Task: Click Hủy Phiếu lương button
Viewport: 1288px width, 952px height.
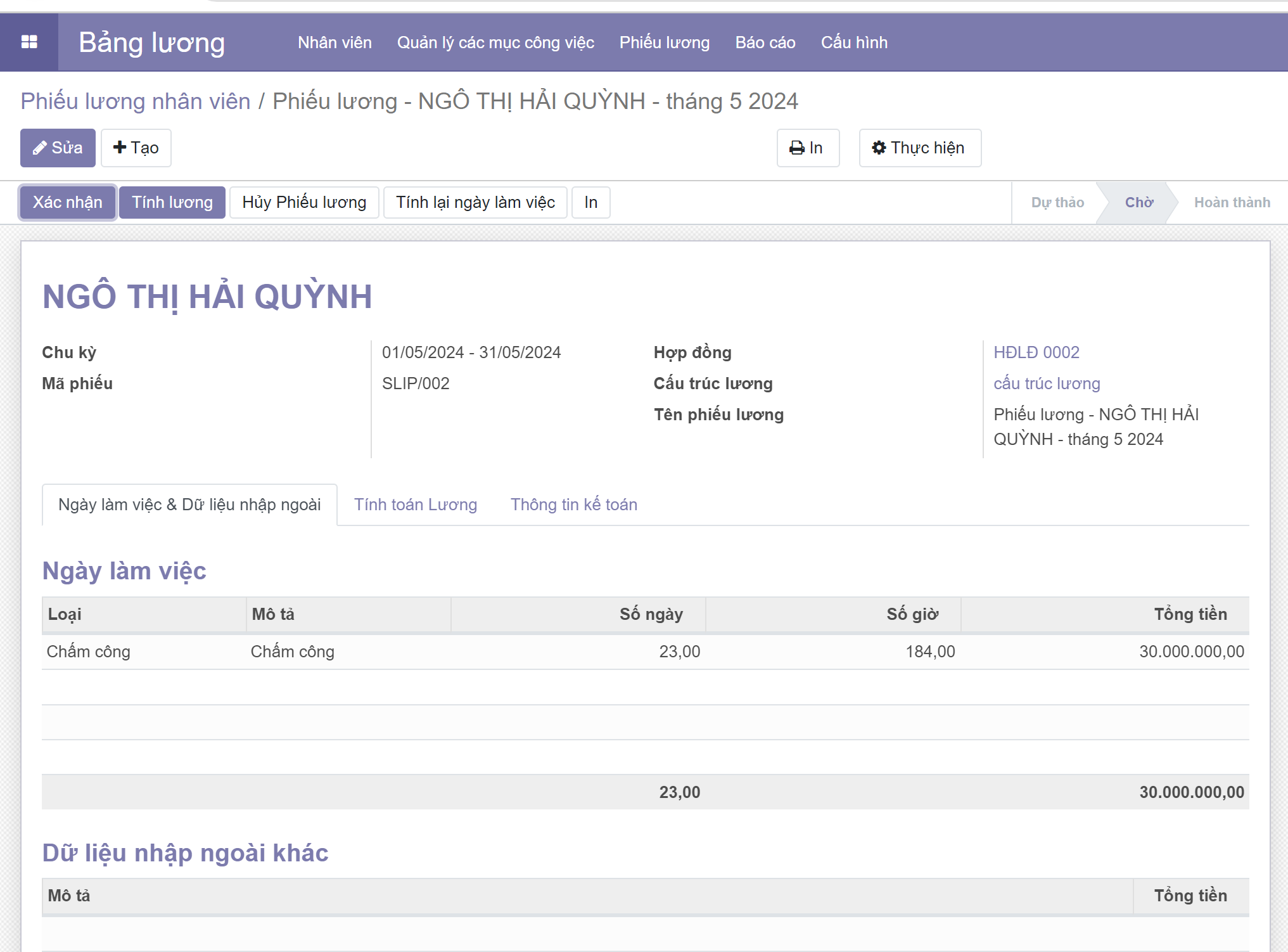Action: (x=304, y=202)
